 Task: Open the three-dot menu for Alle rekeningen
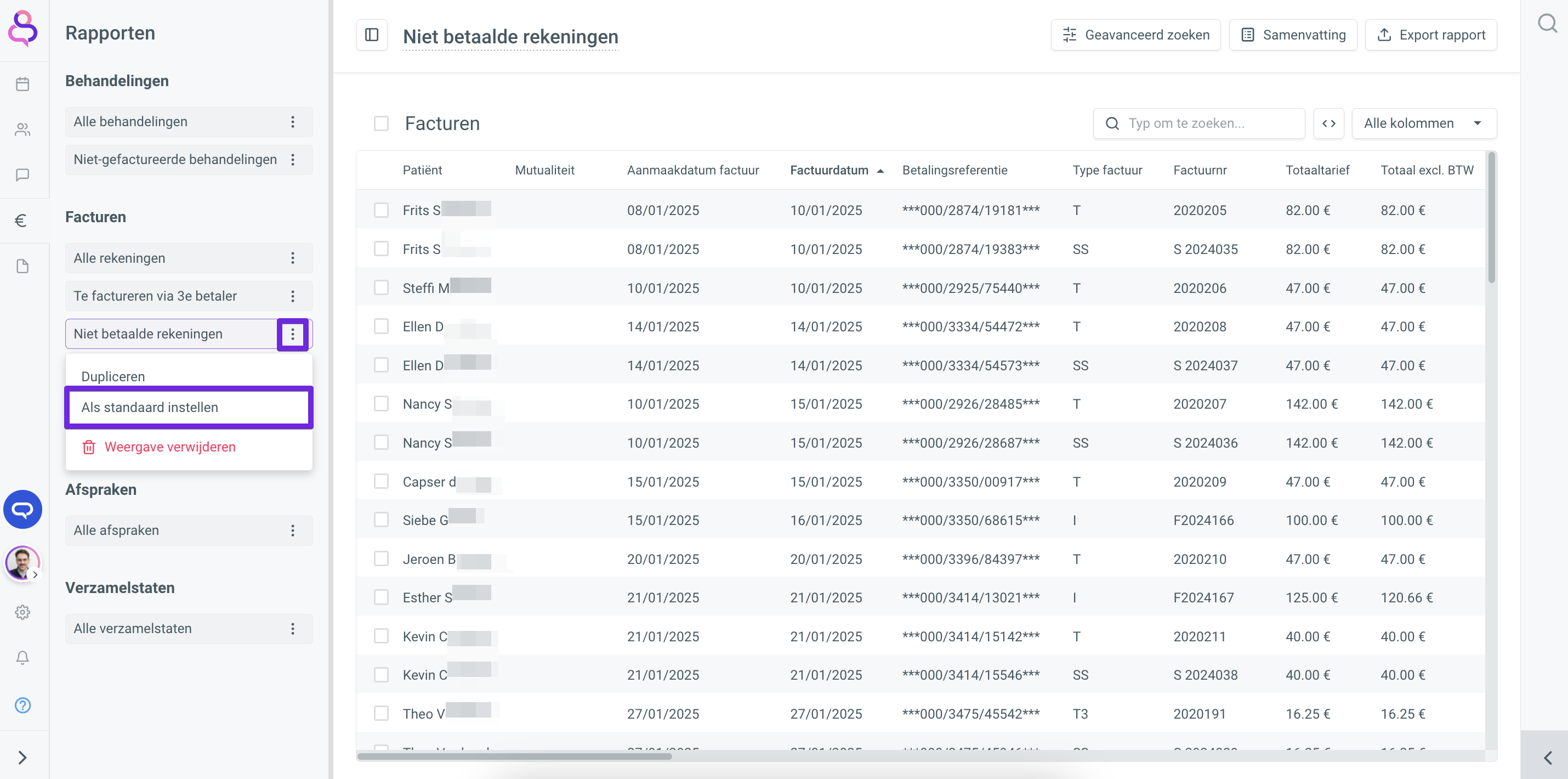(x=293, y=258)
